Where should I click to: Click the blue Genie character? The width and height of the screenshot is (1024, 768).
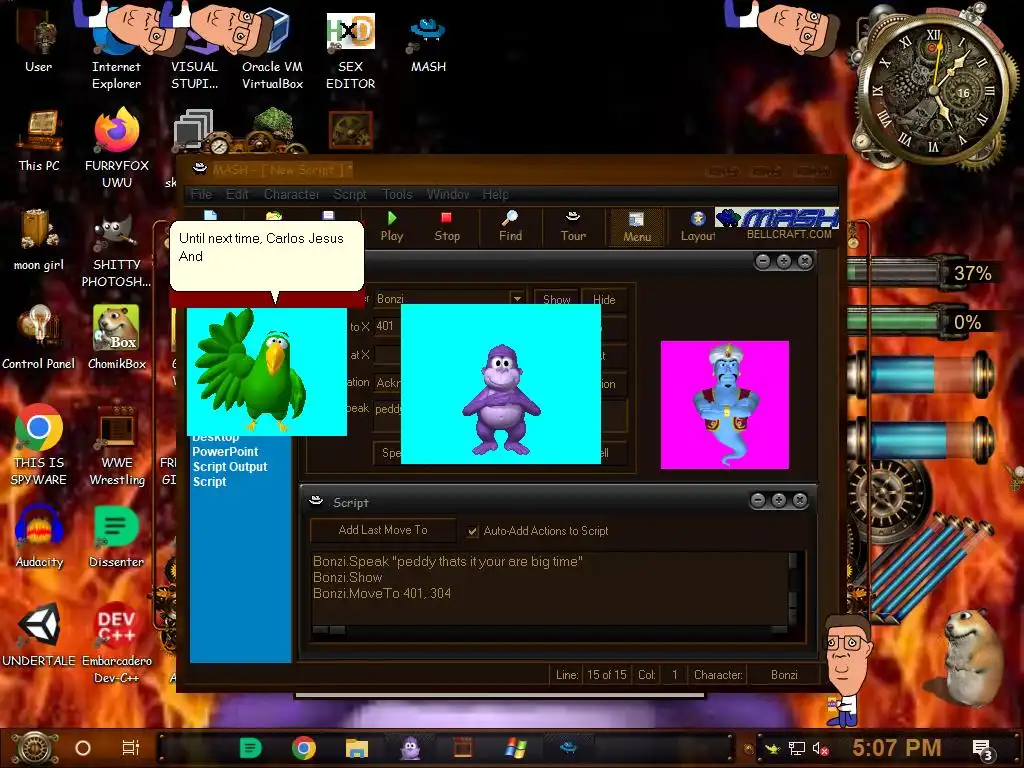[725, 404]
